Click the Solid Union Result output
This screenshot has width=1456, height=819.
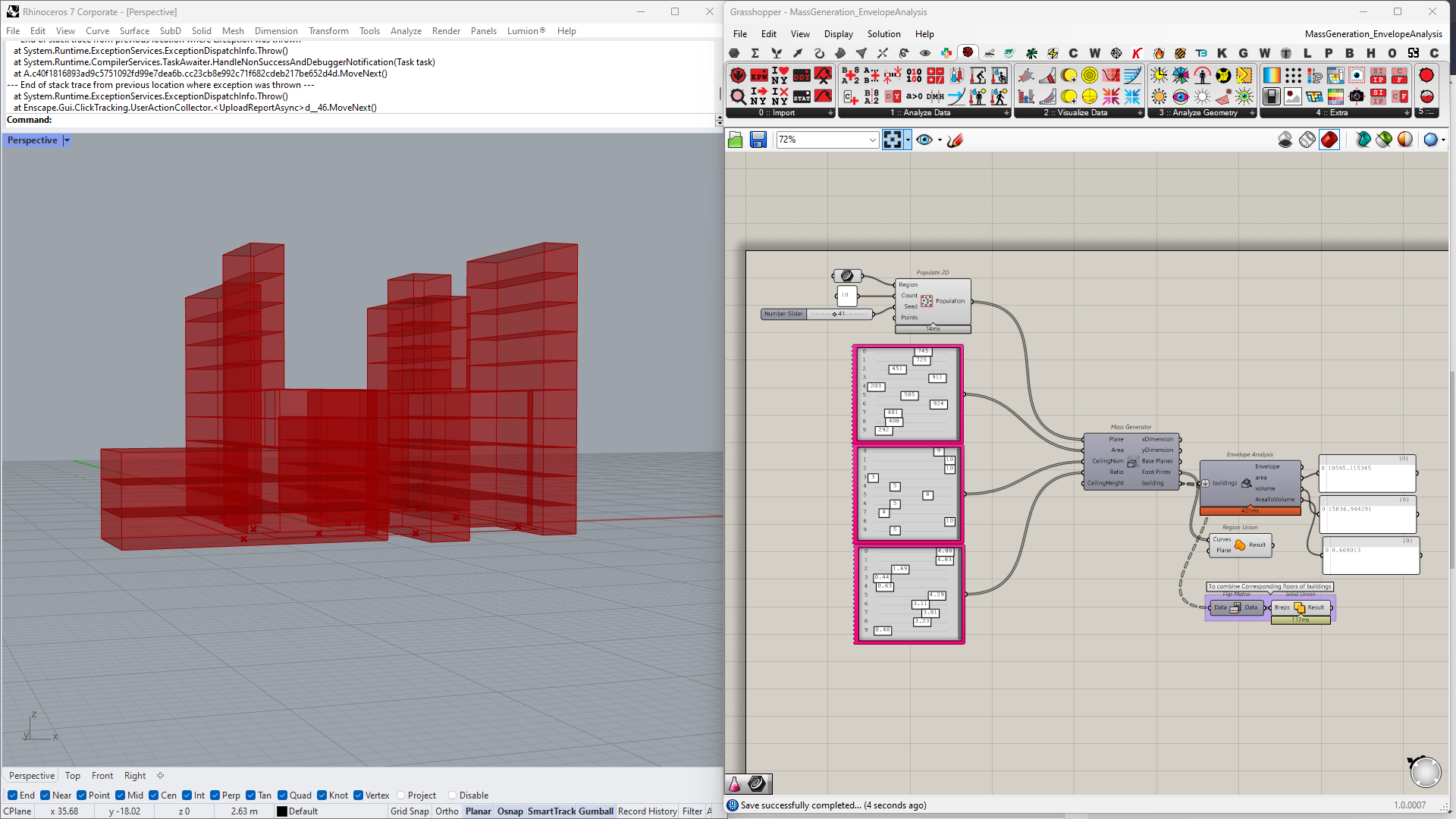(x=1316, y=607)
